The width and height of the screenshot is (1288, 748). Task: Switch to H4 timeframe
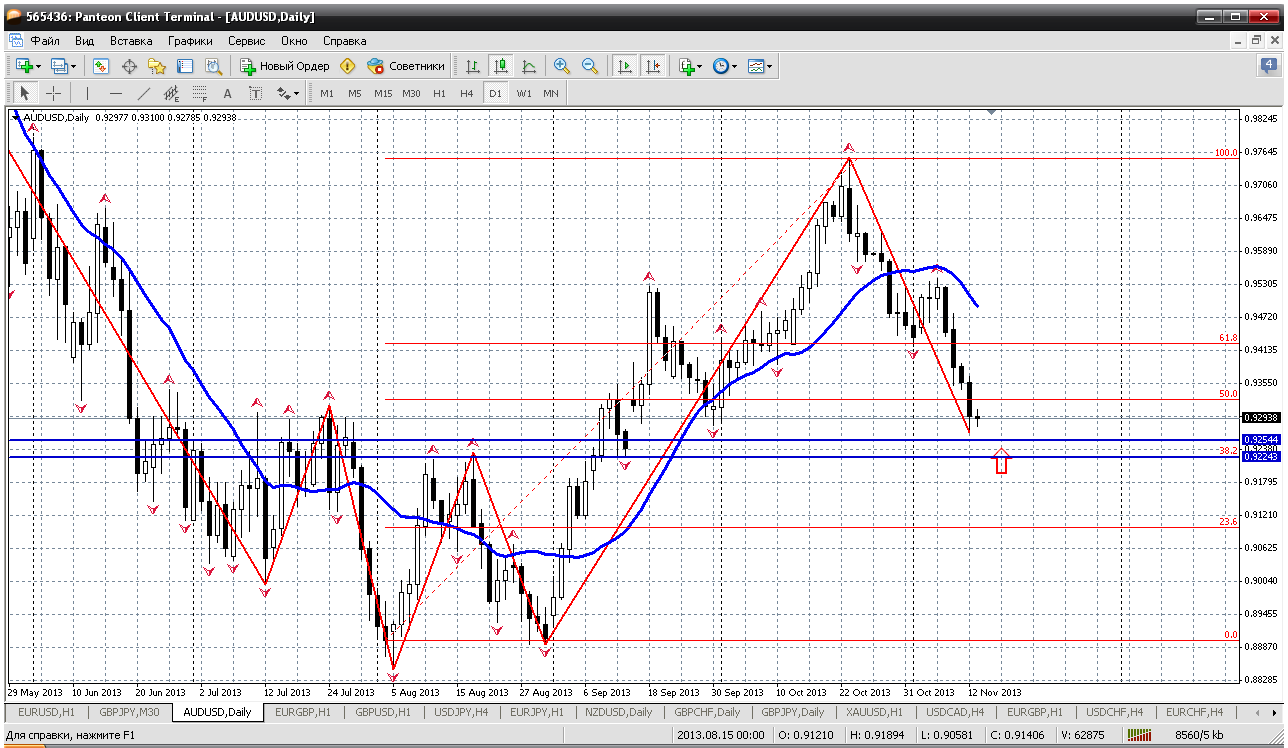coord(467,93)
